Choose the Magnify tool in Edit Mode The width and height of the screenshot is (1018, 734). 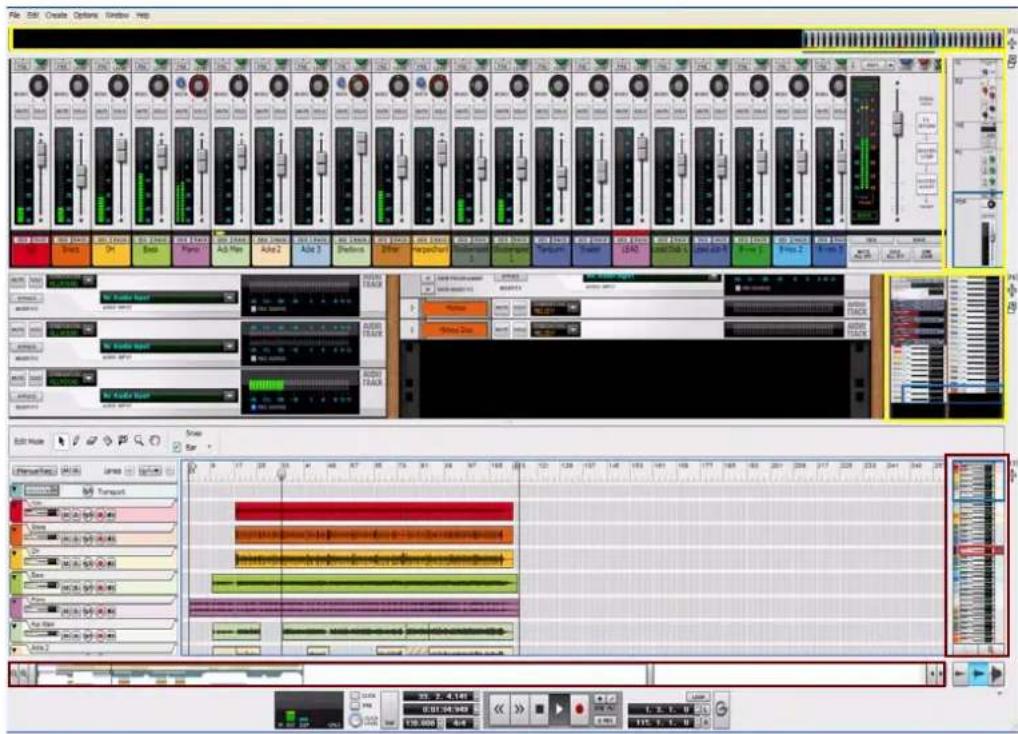[x=139, y=439]
